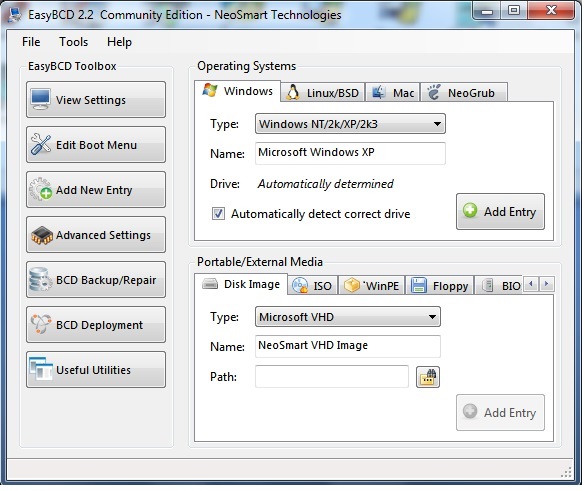
Task: Expand the Microsoft VHD type dropdown
Action: click(347, 317)
